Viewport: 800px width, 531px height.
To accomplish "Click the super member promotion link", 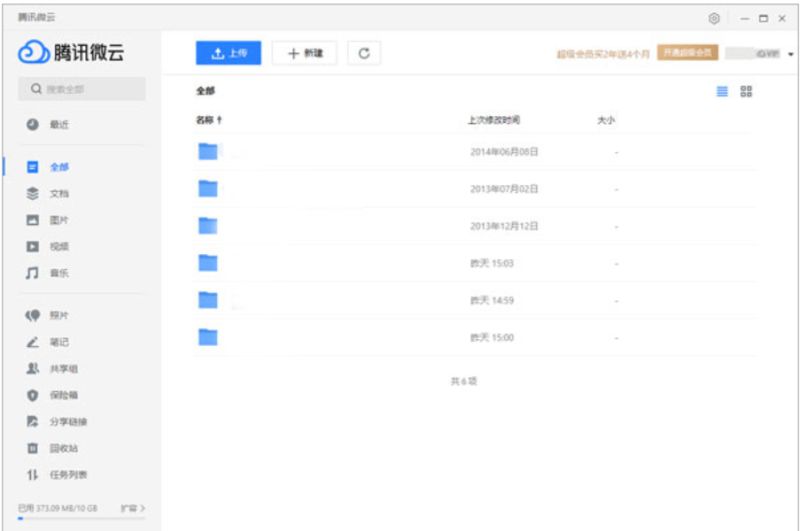I will pyautogui.click(x=603, y=54).
